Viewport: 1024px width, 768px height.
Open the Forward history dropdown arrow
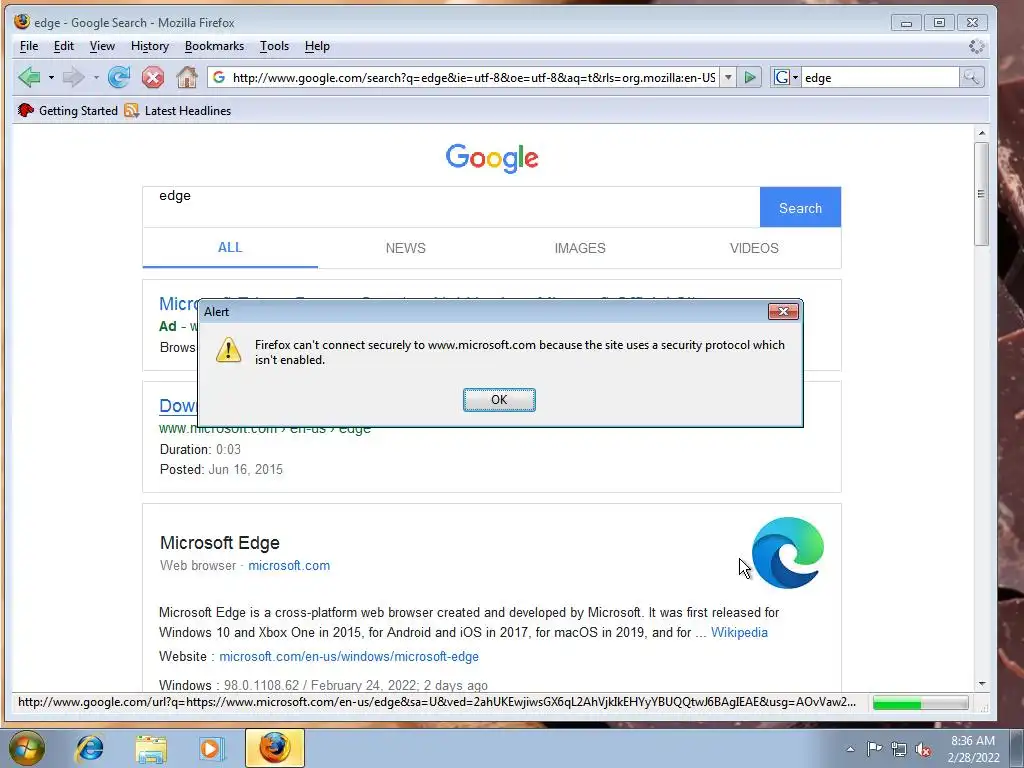pos(96,77)
